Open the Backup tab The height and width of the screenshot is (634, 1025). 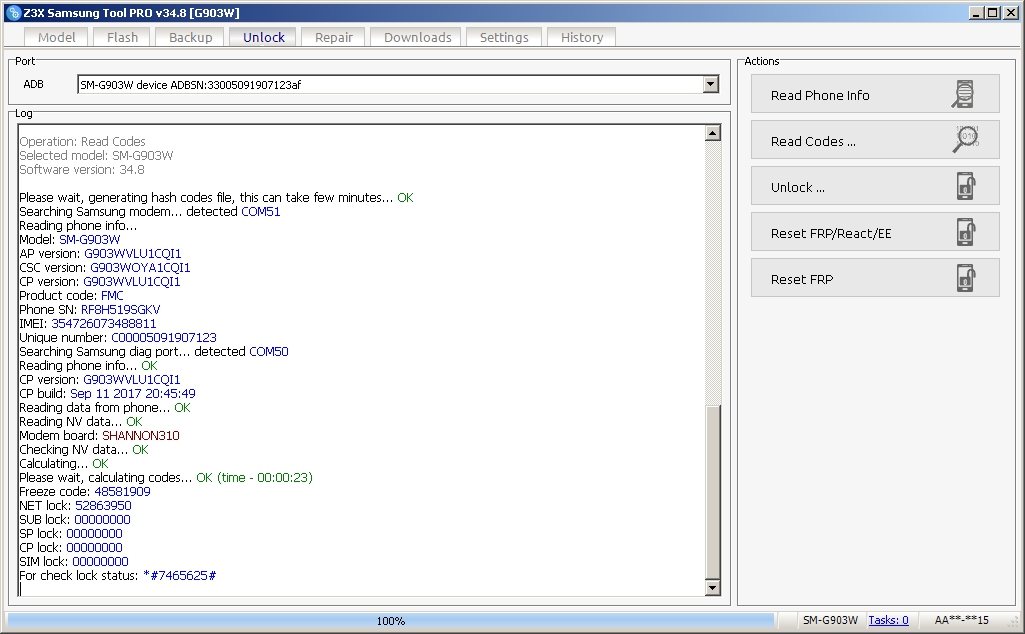tap(190, 37)
